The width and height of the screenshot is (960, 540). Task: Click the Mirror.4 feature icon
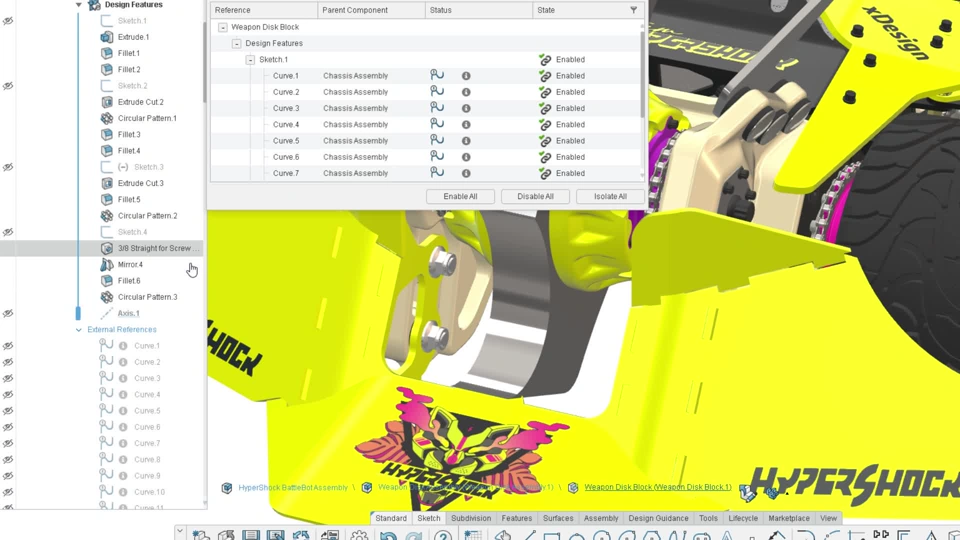(107, 264)
